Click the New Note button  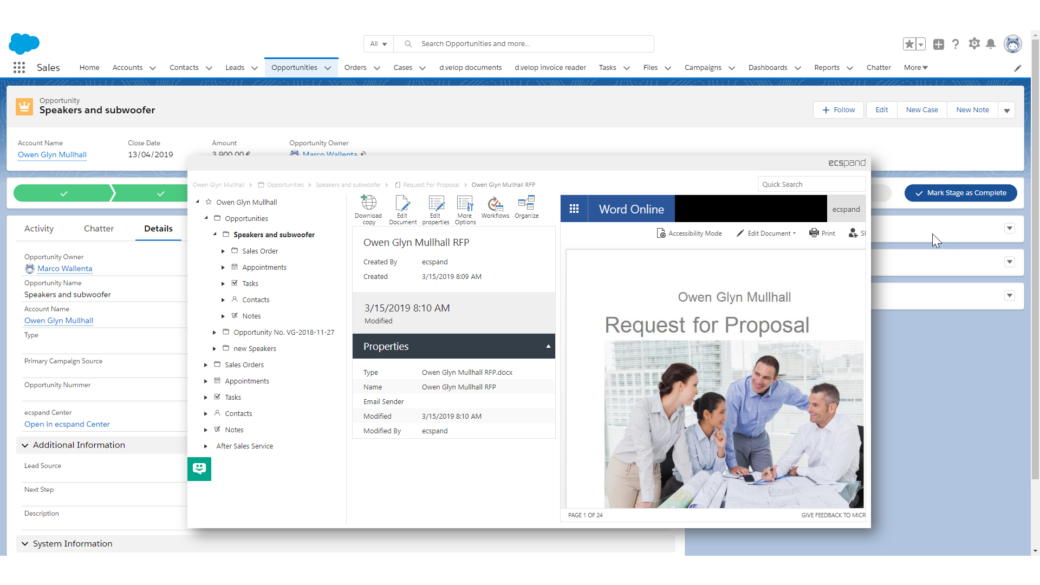click(972, 110)
